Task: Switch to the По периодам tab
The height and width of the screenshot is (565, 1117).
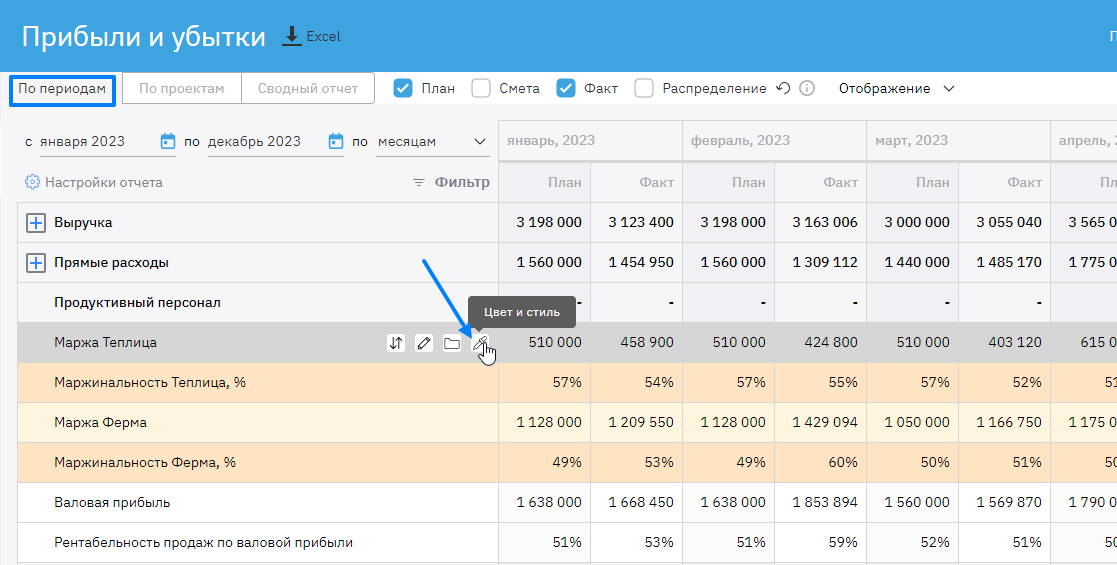Action: [x=62, y=89]
